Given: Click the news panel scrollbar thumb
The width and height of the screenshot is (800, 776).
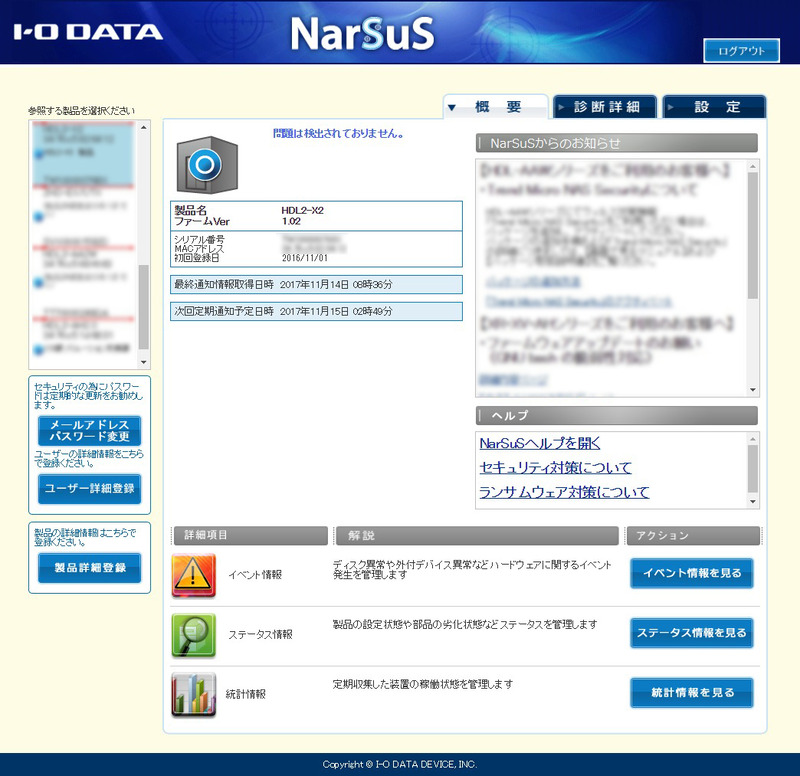Looking at the screenshot, I should pos(753,236).
